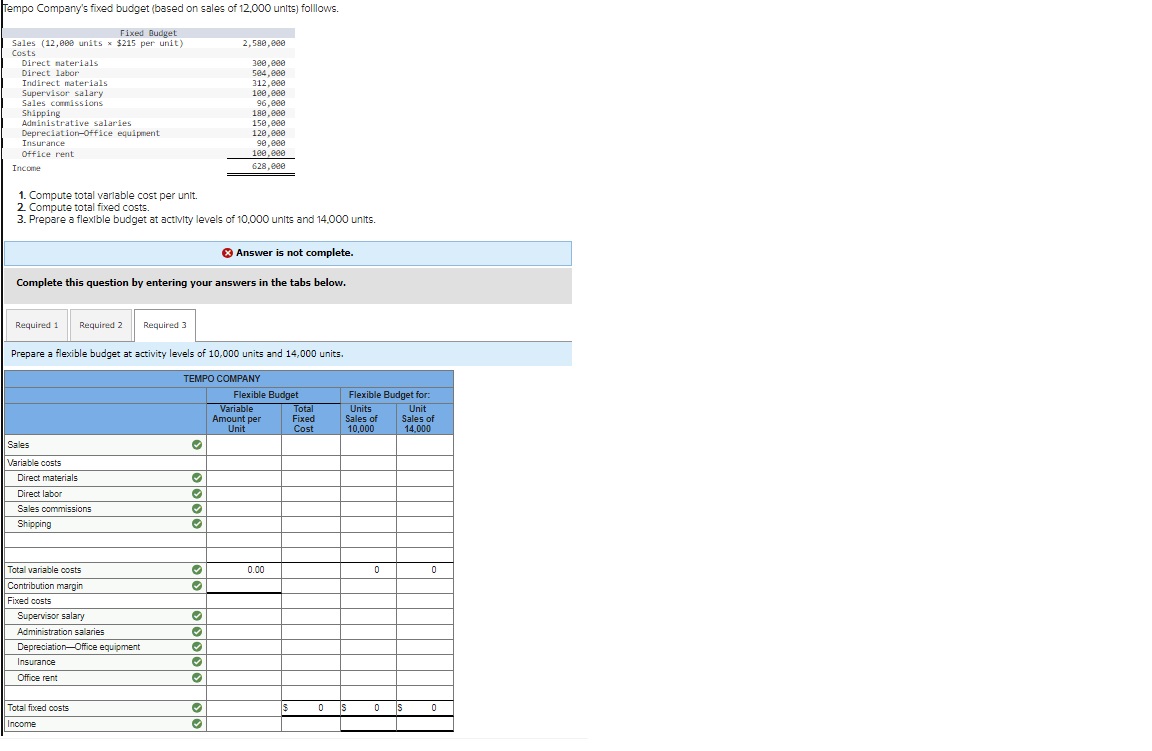The height and width of the screenshot is (751, 1152).
Task: Click the green checkmark beside Sales row
Action: (198, 446)
